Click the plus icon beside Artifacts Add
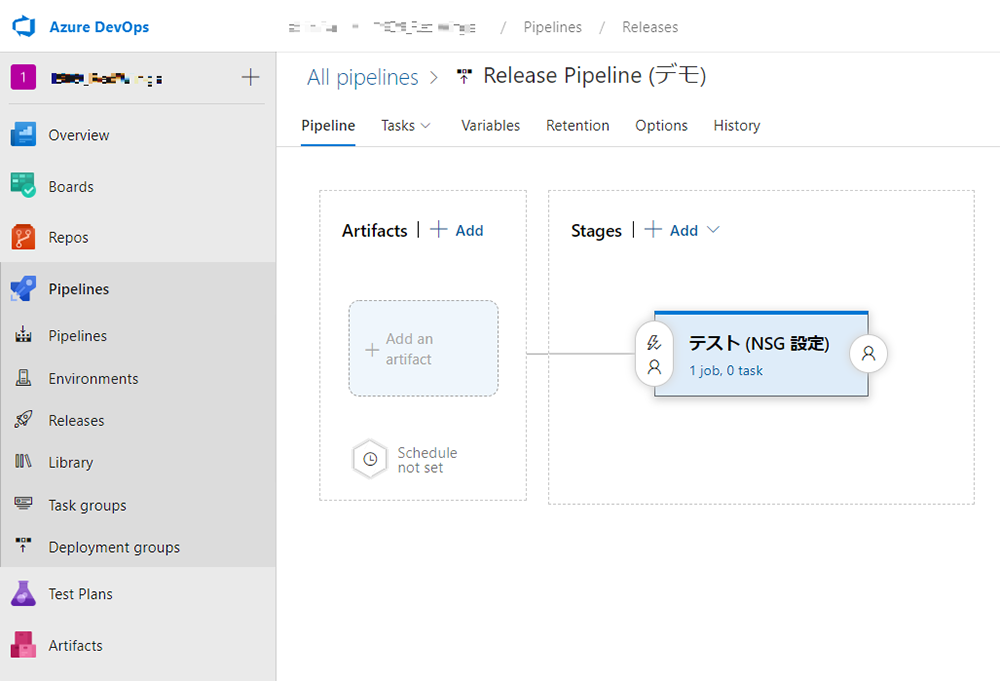 (x=439, y=230)
